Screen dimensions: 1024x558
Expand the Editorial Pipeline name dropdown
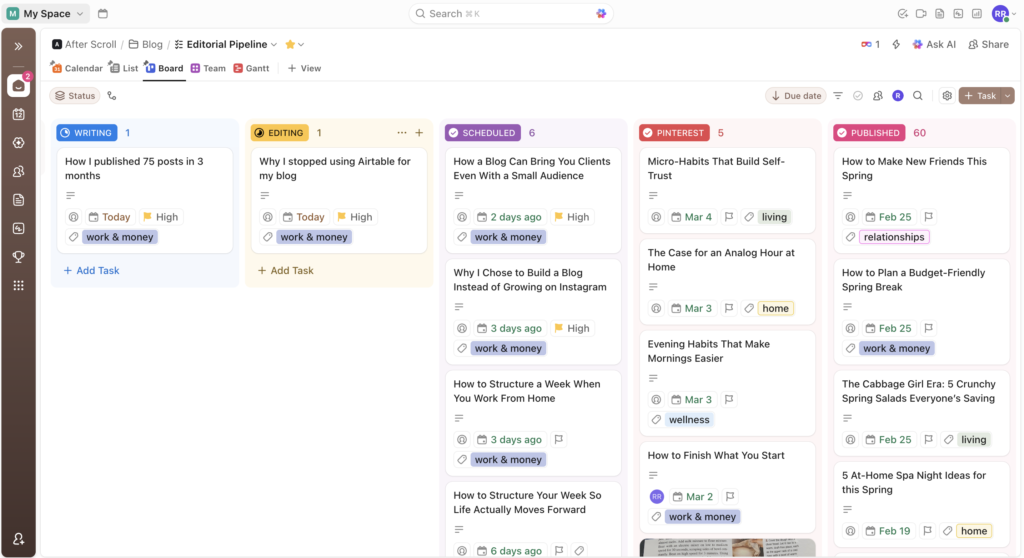click(x=274, y=44)
